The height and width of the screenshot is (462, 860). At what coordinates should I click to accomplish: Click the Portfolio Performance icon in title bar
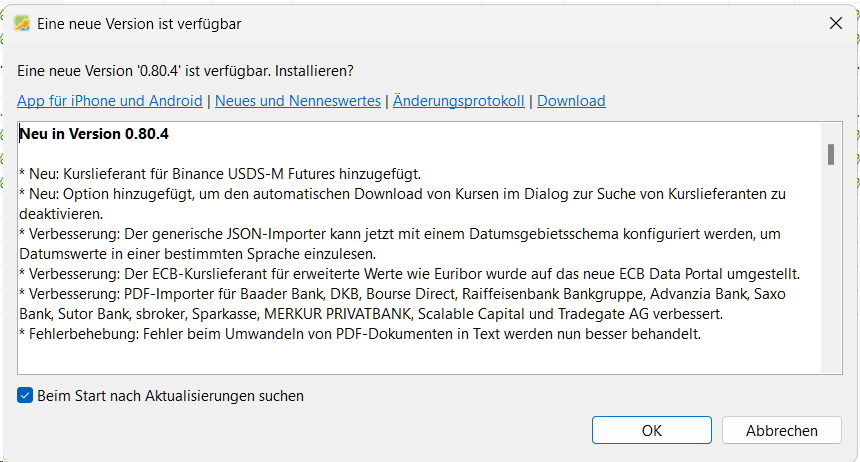[22, 23]
